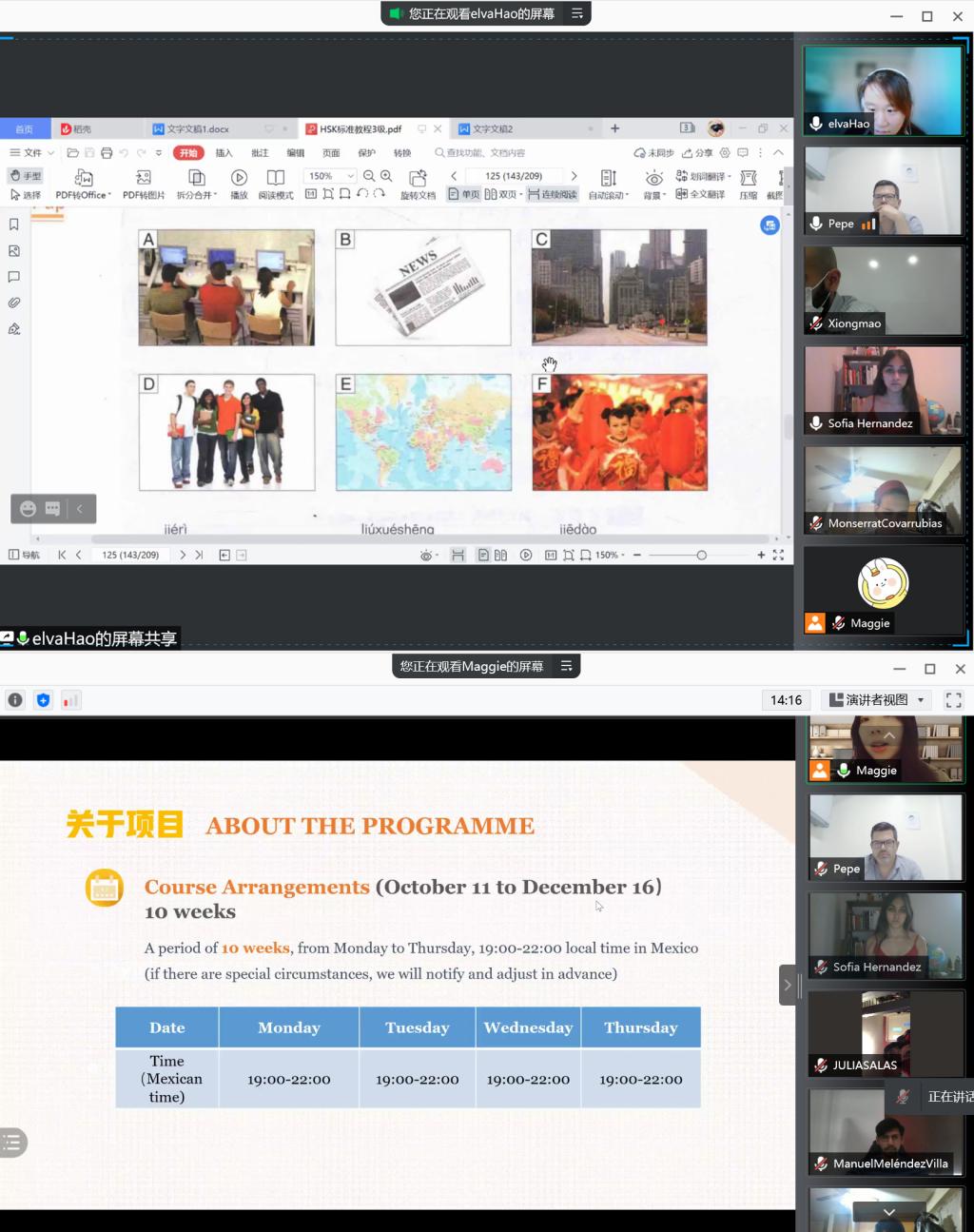Viewport: 974px width, 1232px height.
Task: Click the network signal bars icon in lower window
Action: 70,700
